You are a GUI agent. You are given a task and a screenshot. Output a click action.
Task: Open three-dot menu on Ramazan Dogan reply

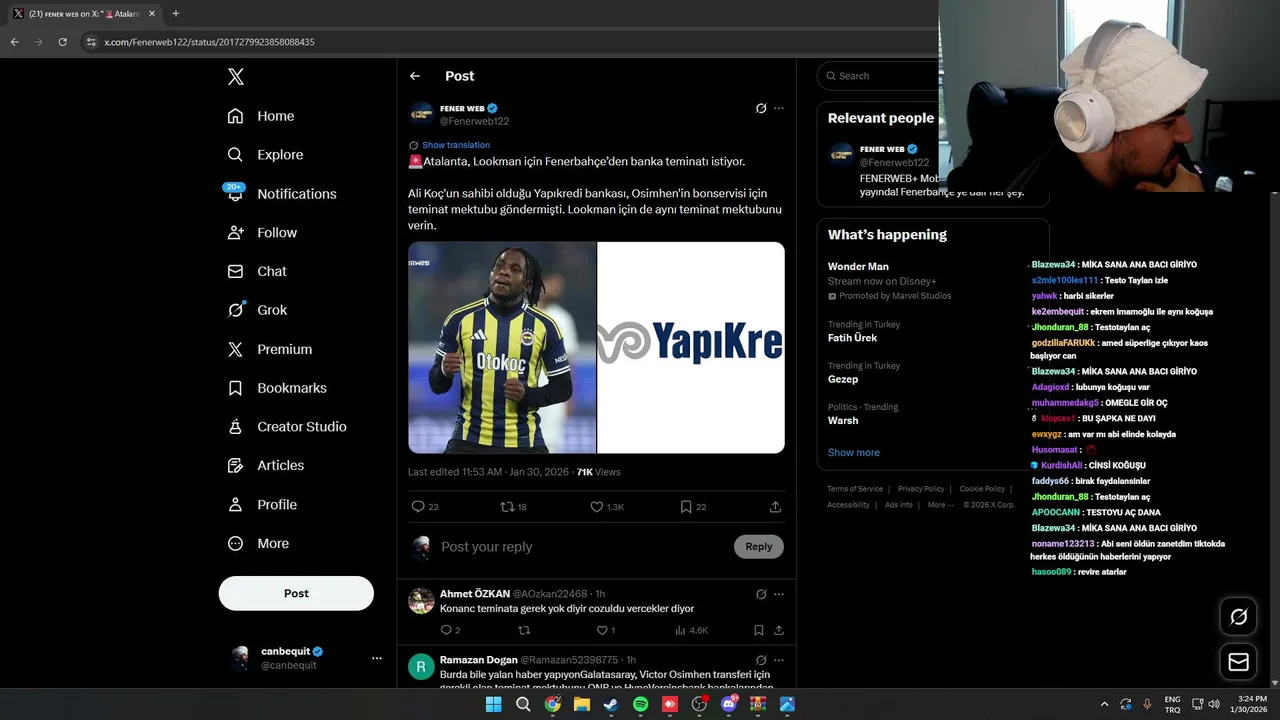coord(779,660)
